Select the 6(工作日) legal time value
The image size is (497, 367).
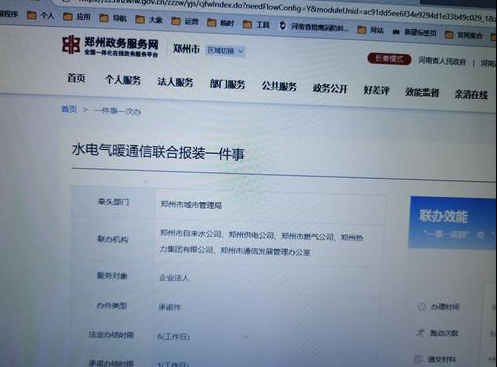coord(173,336)
